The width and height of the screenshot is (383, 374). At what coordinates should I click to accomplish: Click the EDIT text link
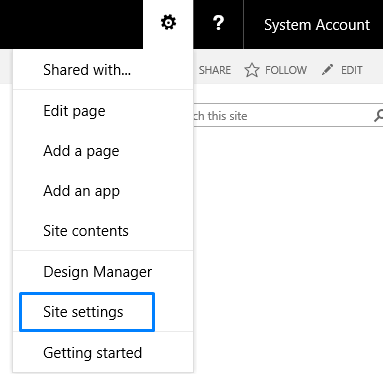(352, 70)
